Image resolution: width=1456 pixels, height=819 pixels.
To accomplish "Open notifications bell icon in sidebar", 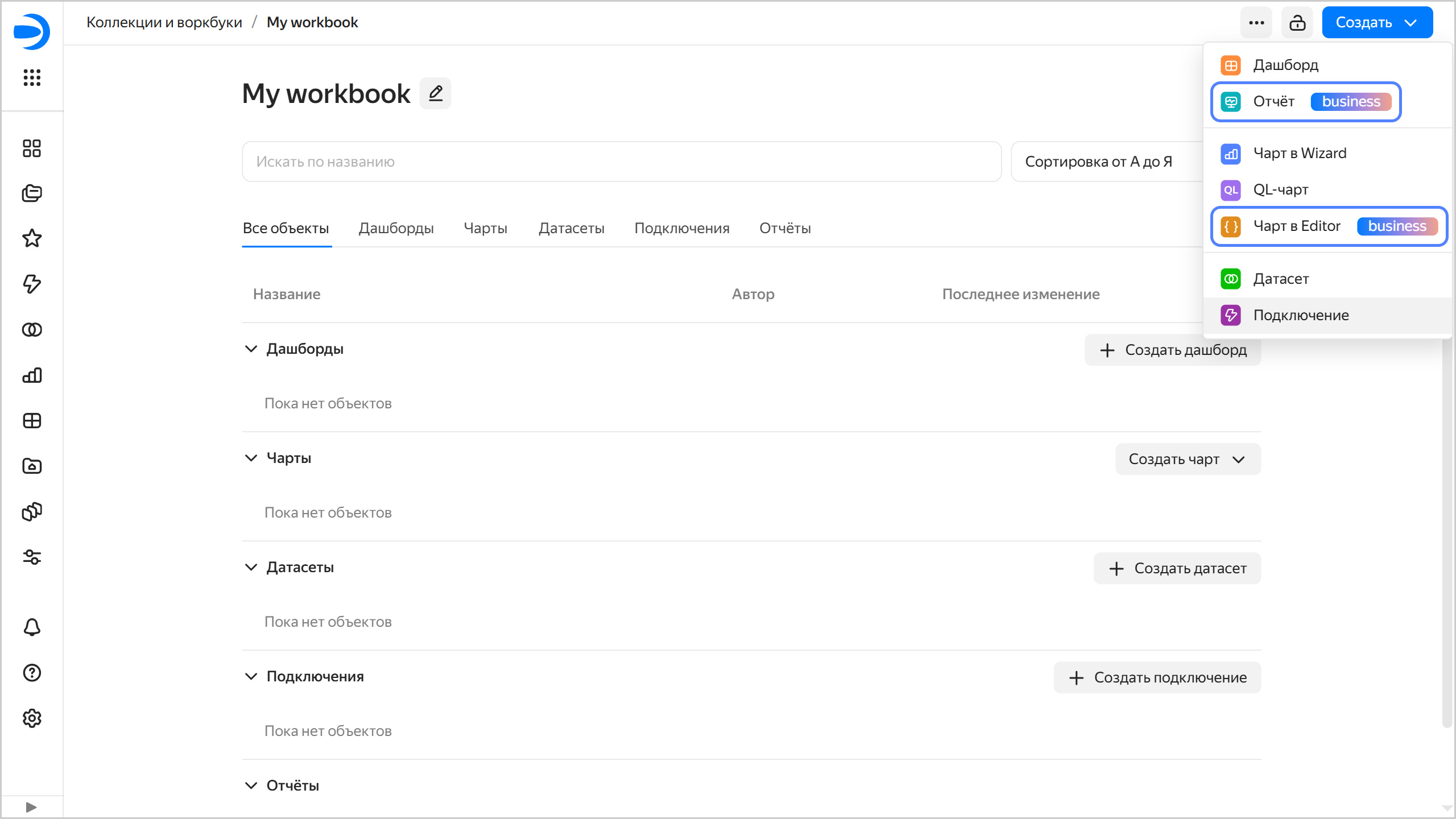I will click(x=32, y=627).
